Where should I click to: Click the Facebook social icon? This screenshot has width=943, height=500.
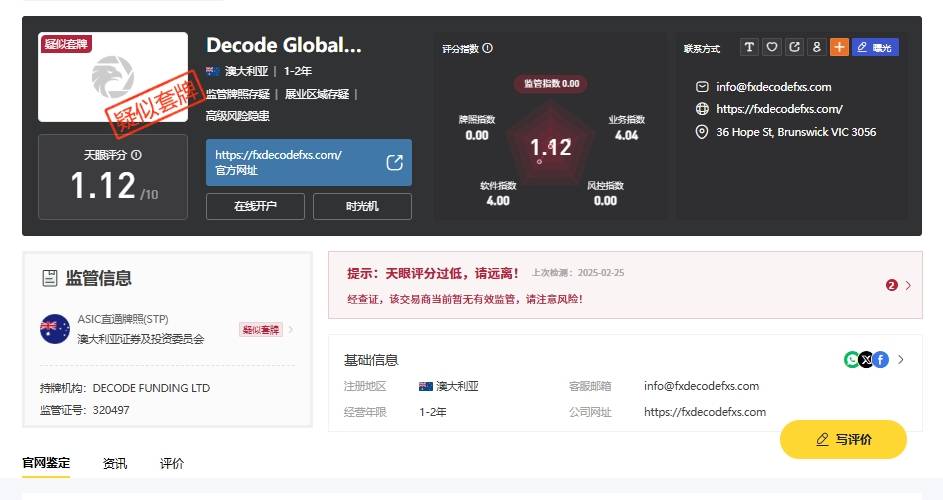tap(880, 360)
